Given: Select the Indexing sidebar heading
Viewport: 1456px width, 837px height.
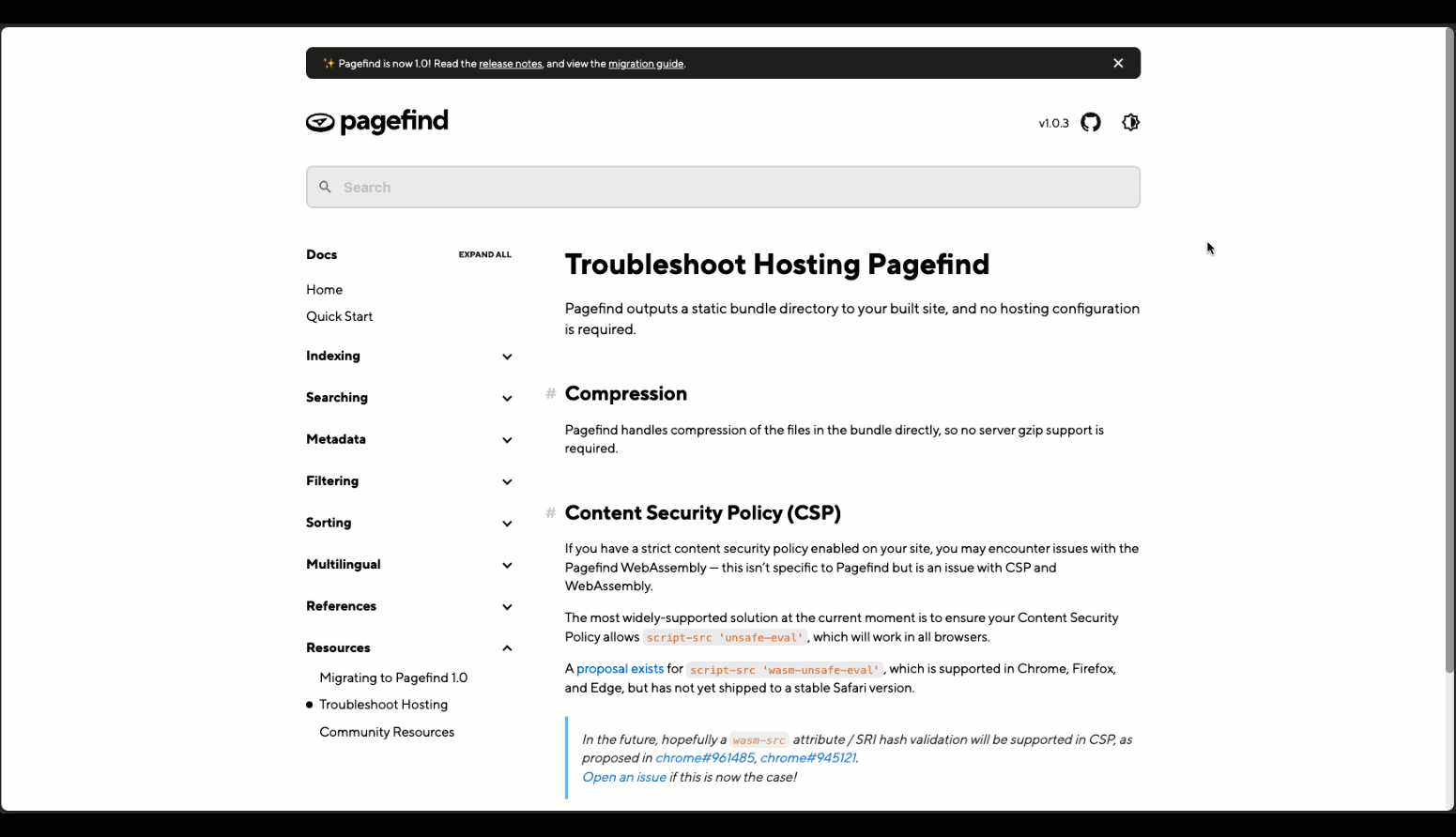Looking at the screenshot, I should coord(333,356).
